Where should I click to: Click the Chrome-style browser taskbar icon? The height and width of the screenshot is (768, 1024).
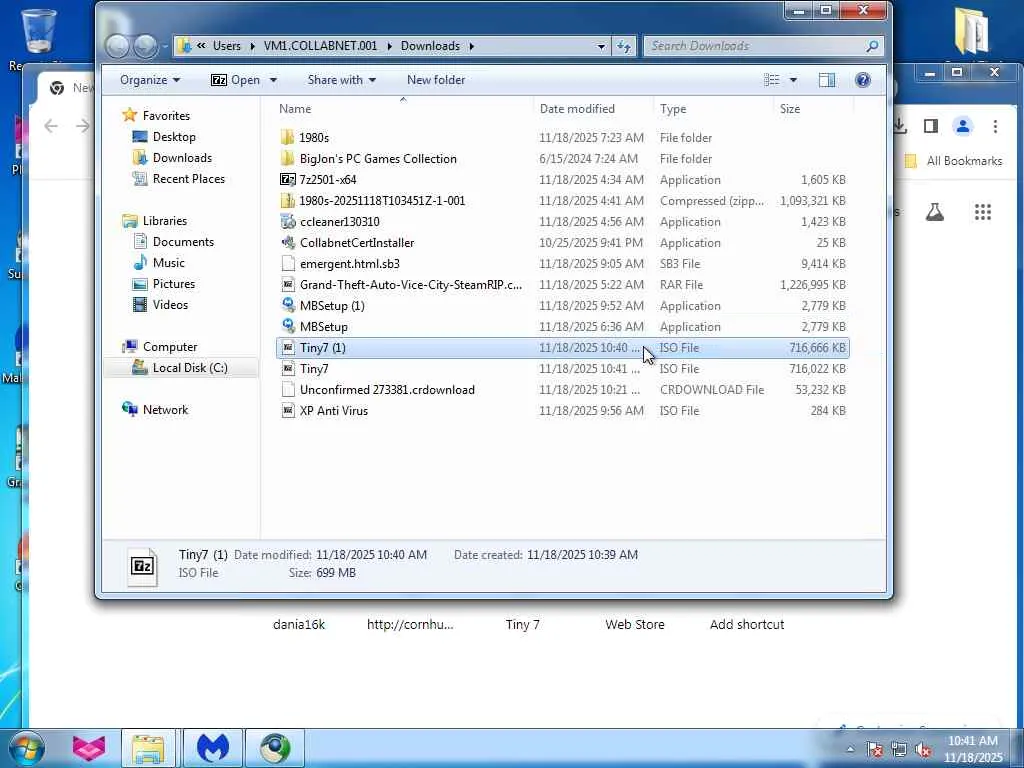[275, 748]
